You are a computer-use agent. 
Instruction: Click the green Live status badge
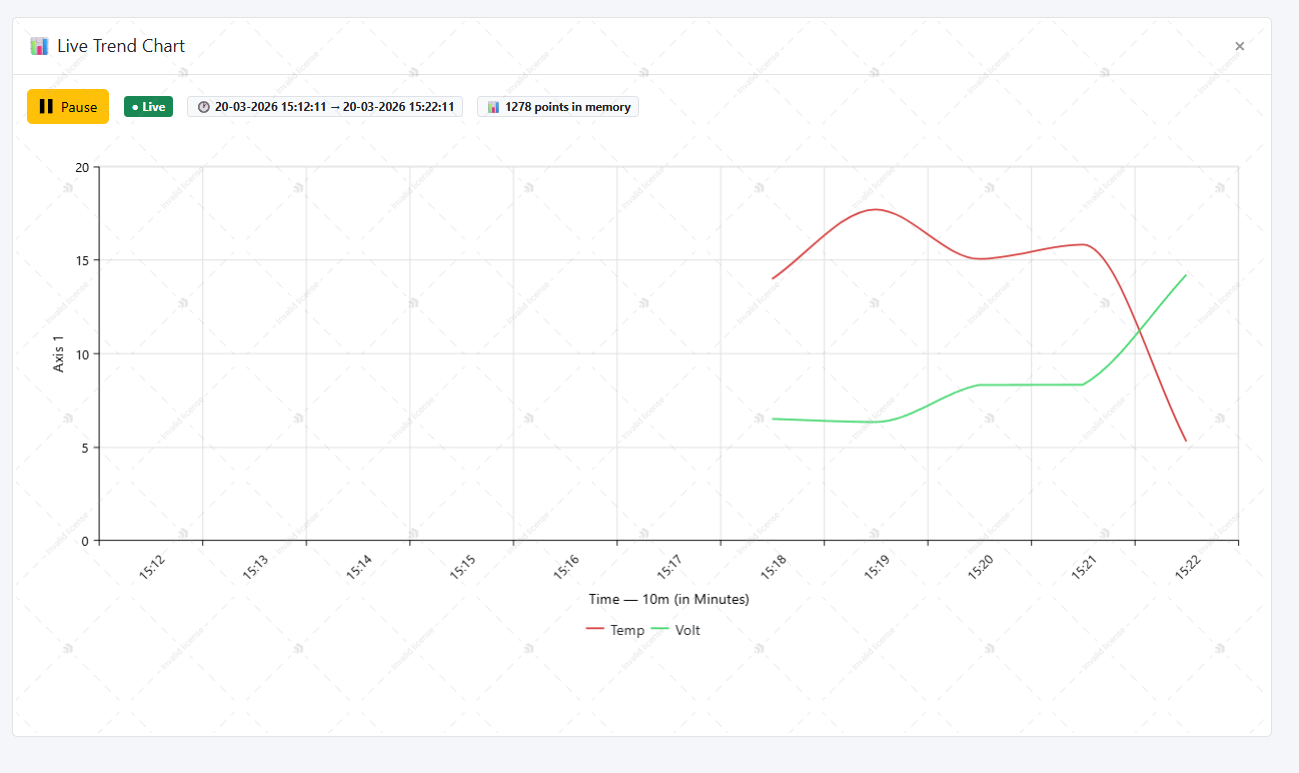coord(148,107)
